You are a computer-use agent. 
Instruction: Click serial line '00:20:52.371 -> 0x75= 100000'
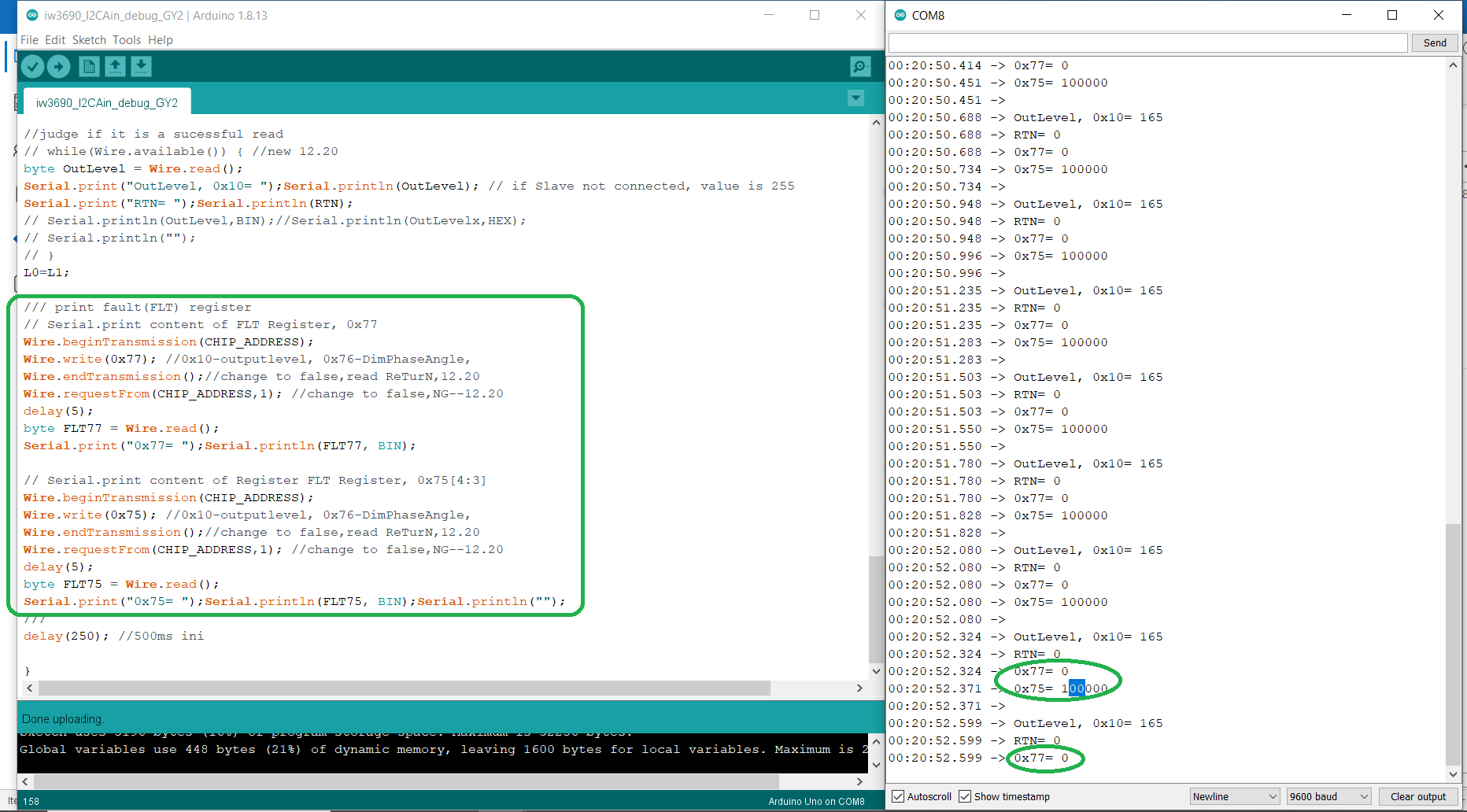[x=998, y=688]
